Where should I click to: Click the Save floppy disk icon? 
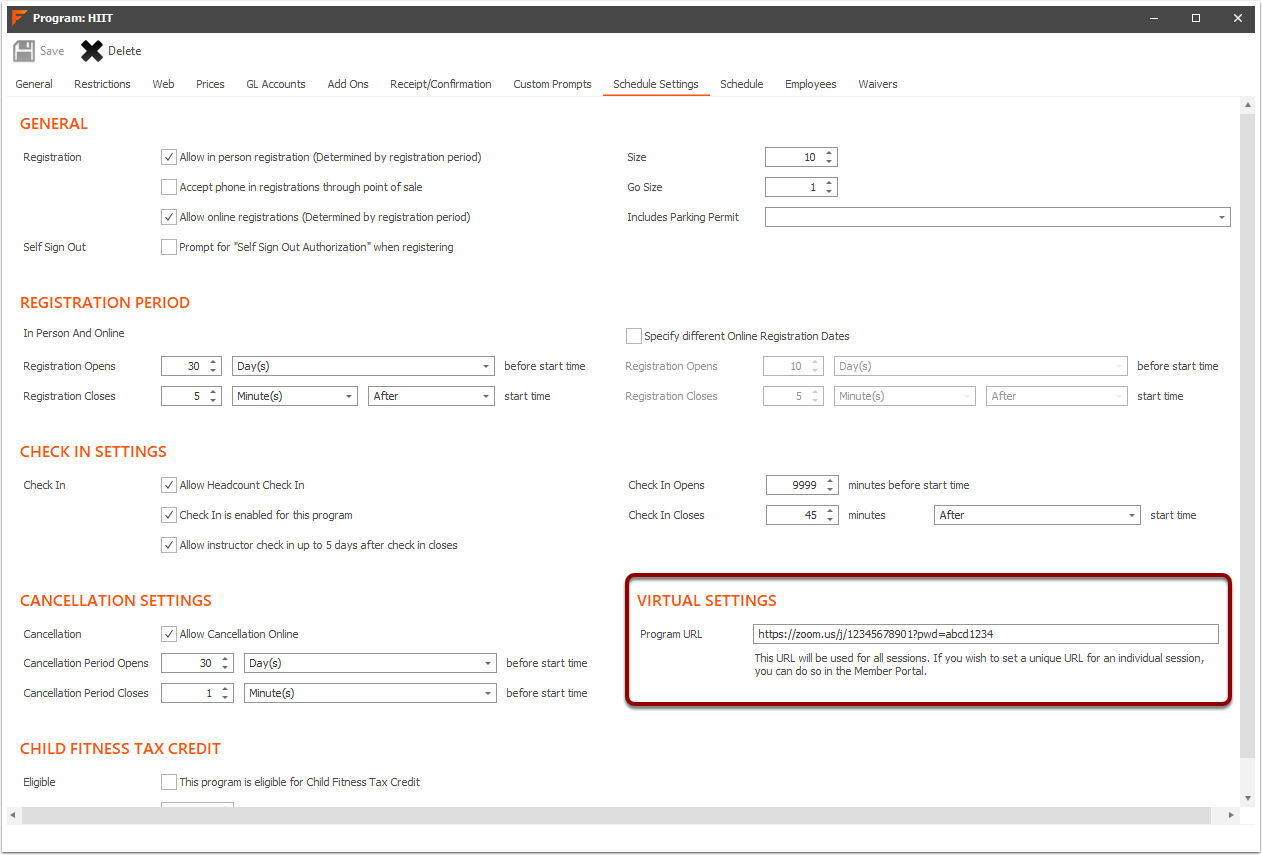click(24, 51)
